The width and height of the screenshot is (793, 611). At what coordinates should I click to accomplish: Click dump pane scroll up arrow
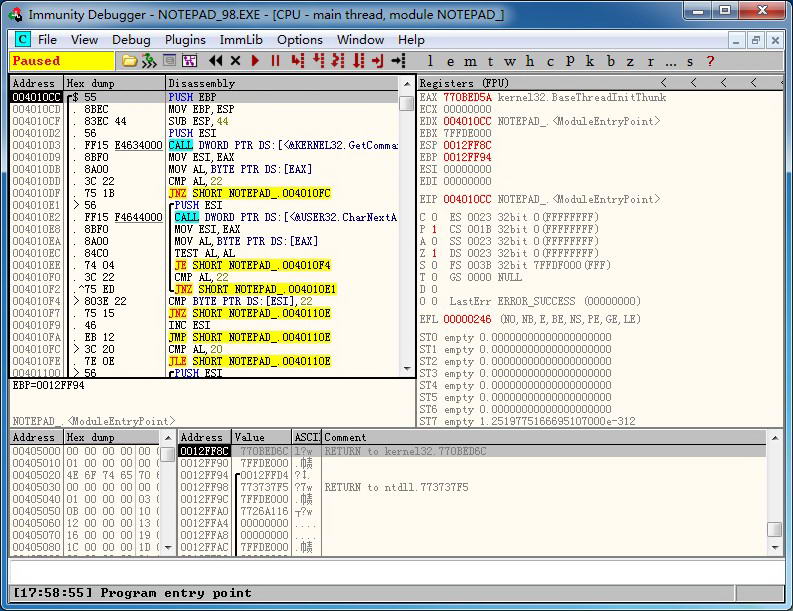(168, 437)
